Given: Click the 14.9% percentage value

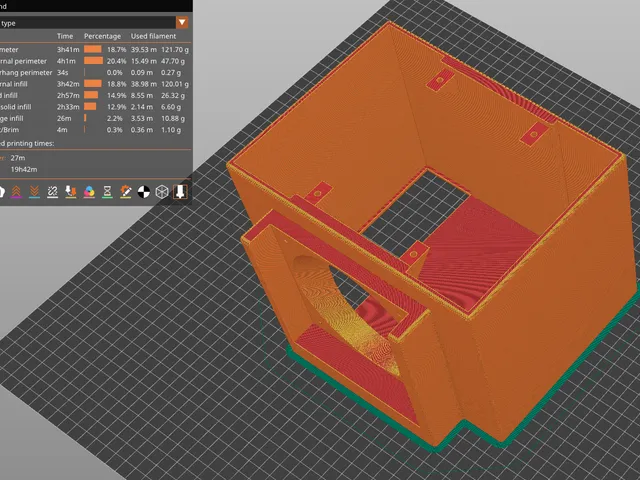Looking at the screenshot, I should pos(117,95).
